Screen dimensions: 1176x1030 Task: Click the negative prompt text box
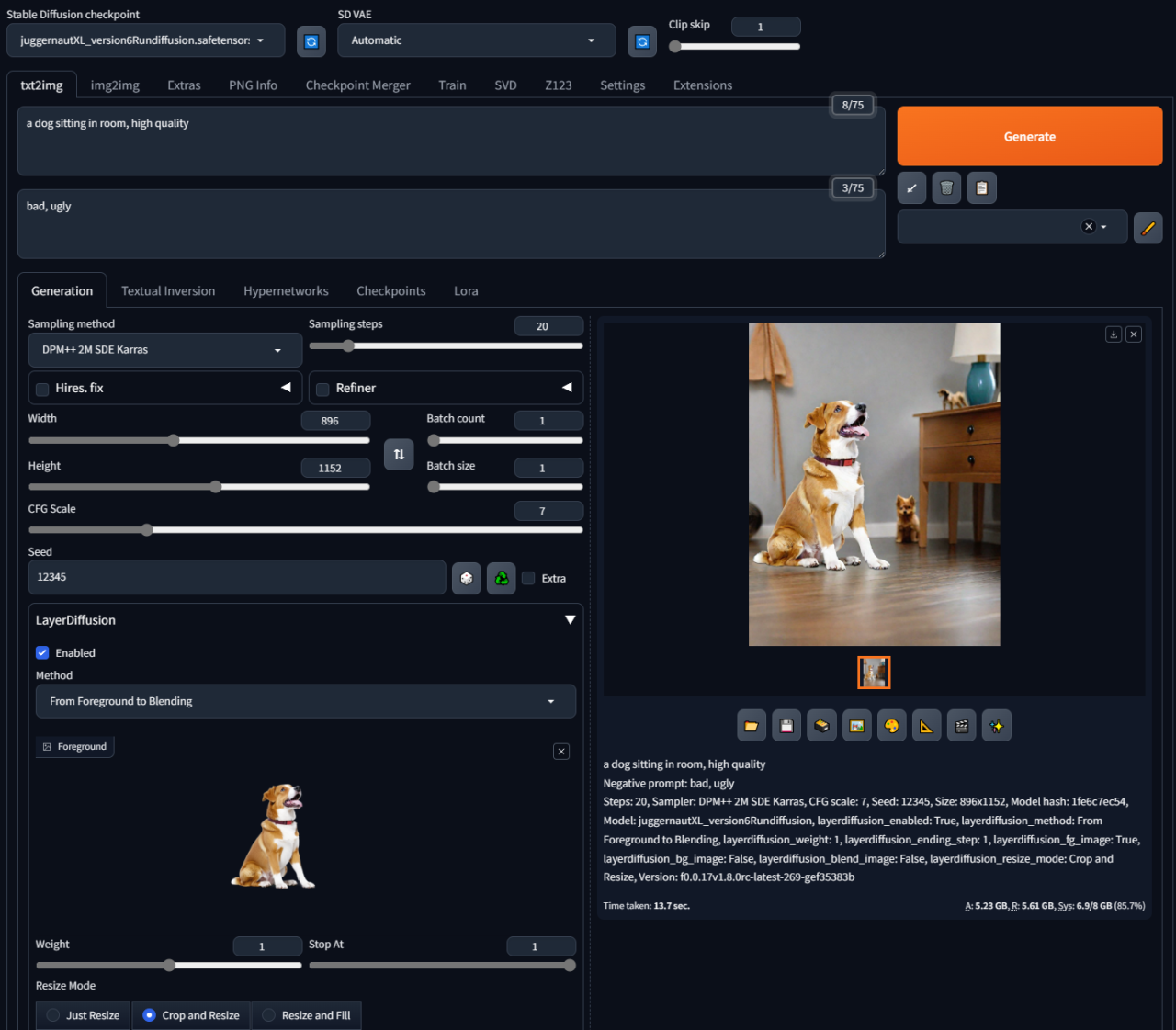(451, 224)
